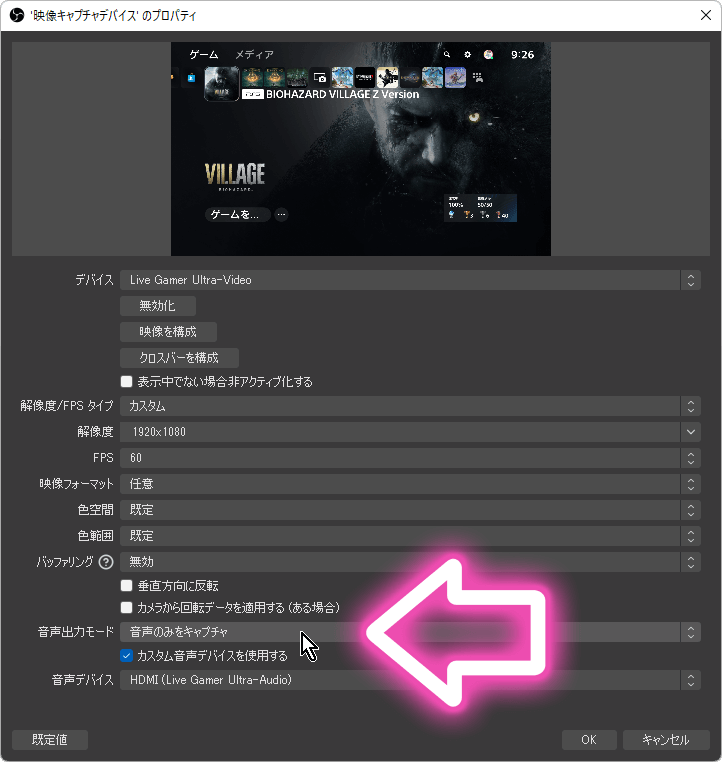Click the 無効化 button
Screen dimensions: 722x762
point(158,306)
